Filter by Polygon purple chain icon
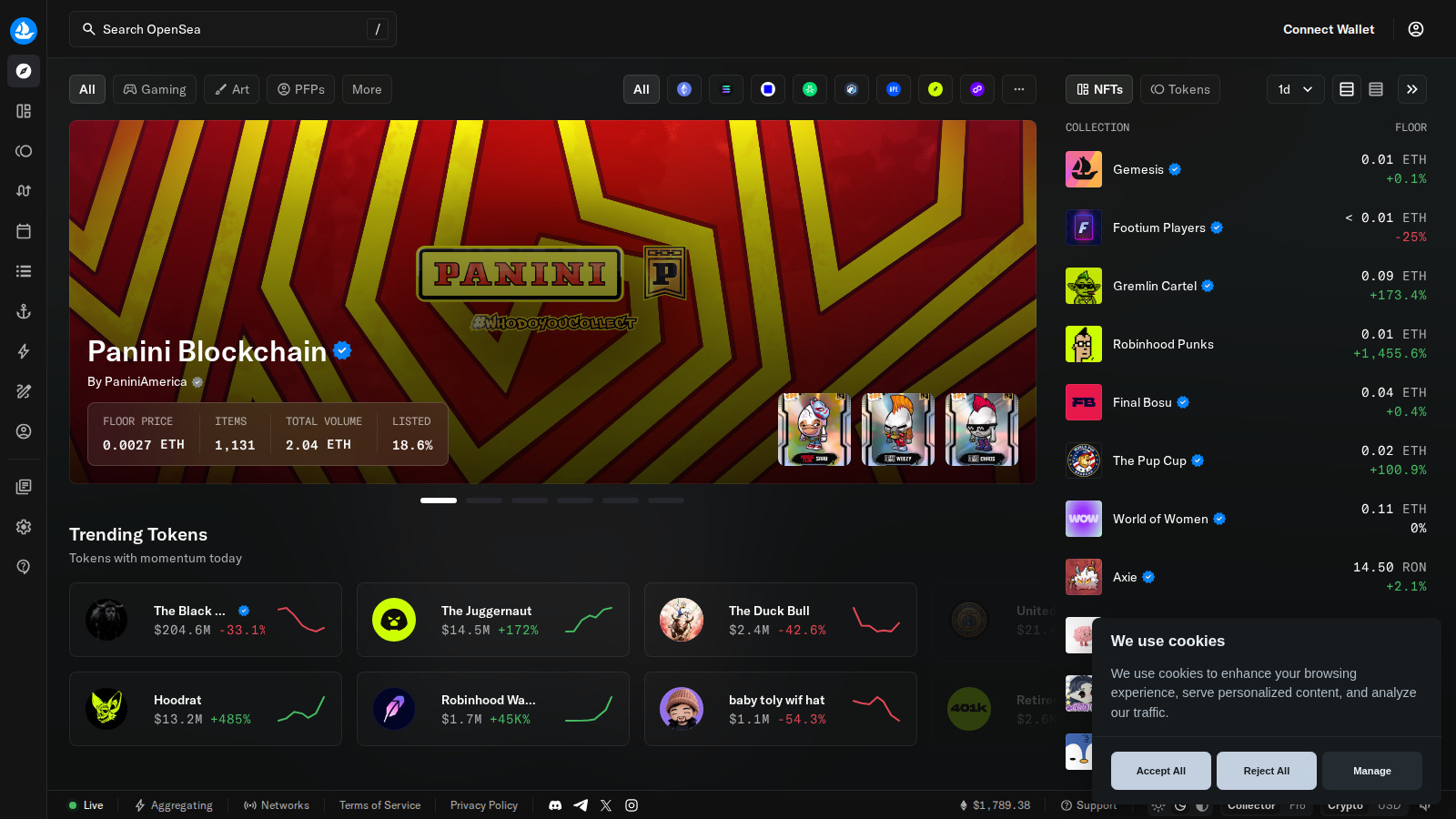Viewport: 1456px width, 819px height. [977, 89]
